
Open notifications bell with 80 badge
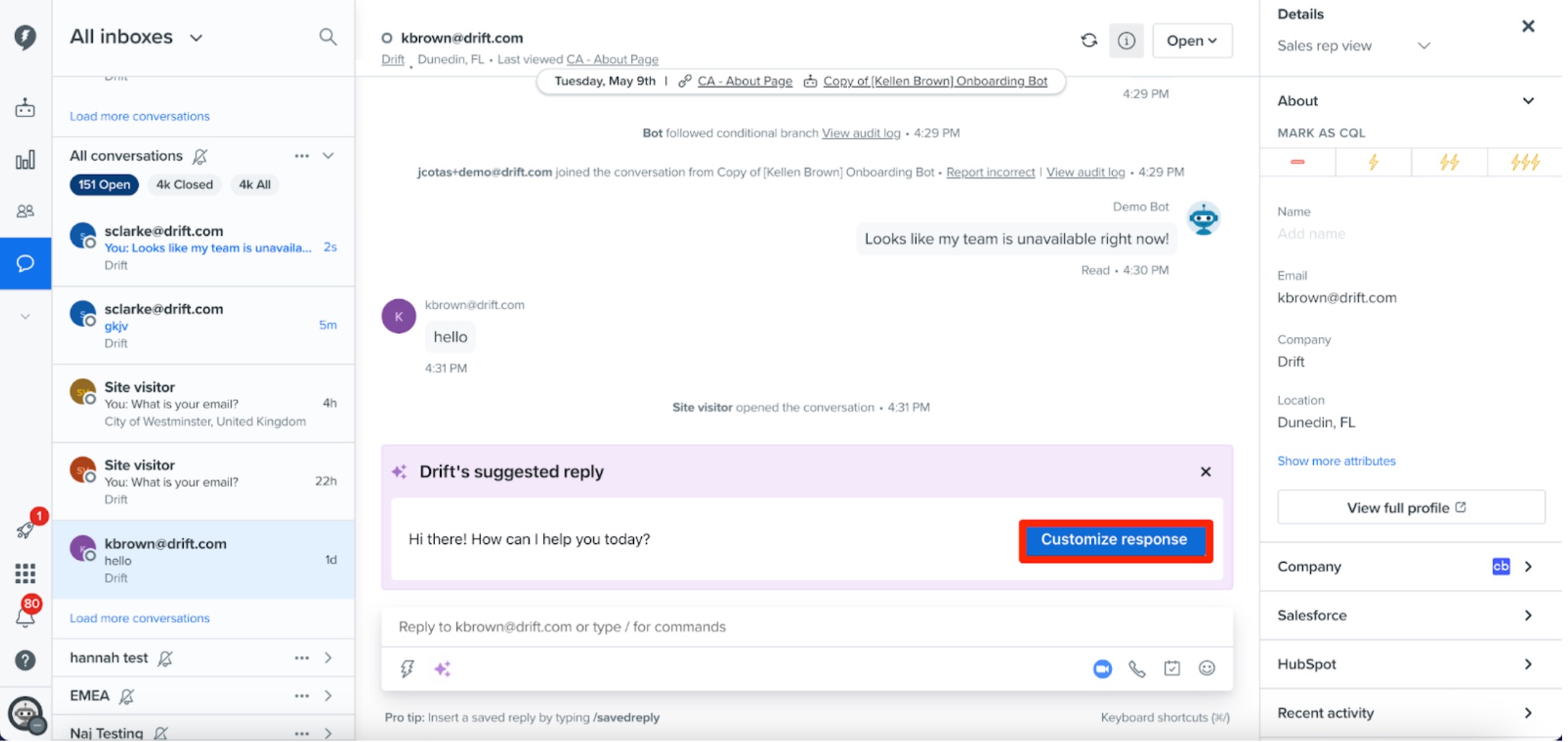25,614
